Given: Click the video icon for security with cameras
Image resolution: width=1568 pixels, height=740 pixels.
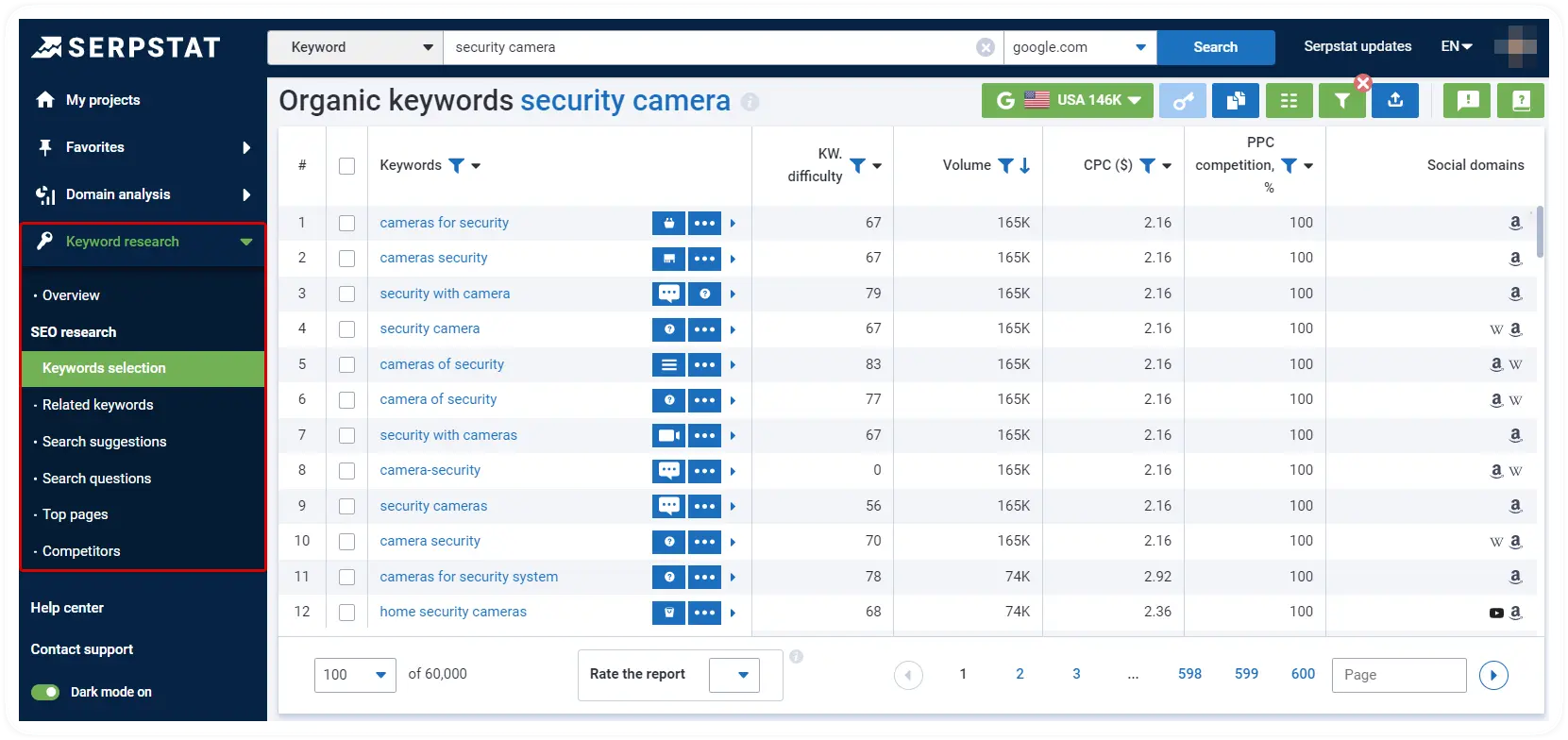Looking at the screenshot, I should tap(669, 435).
